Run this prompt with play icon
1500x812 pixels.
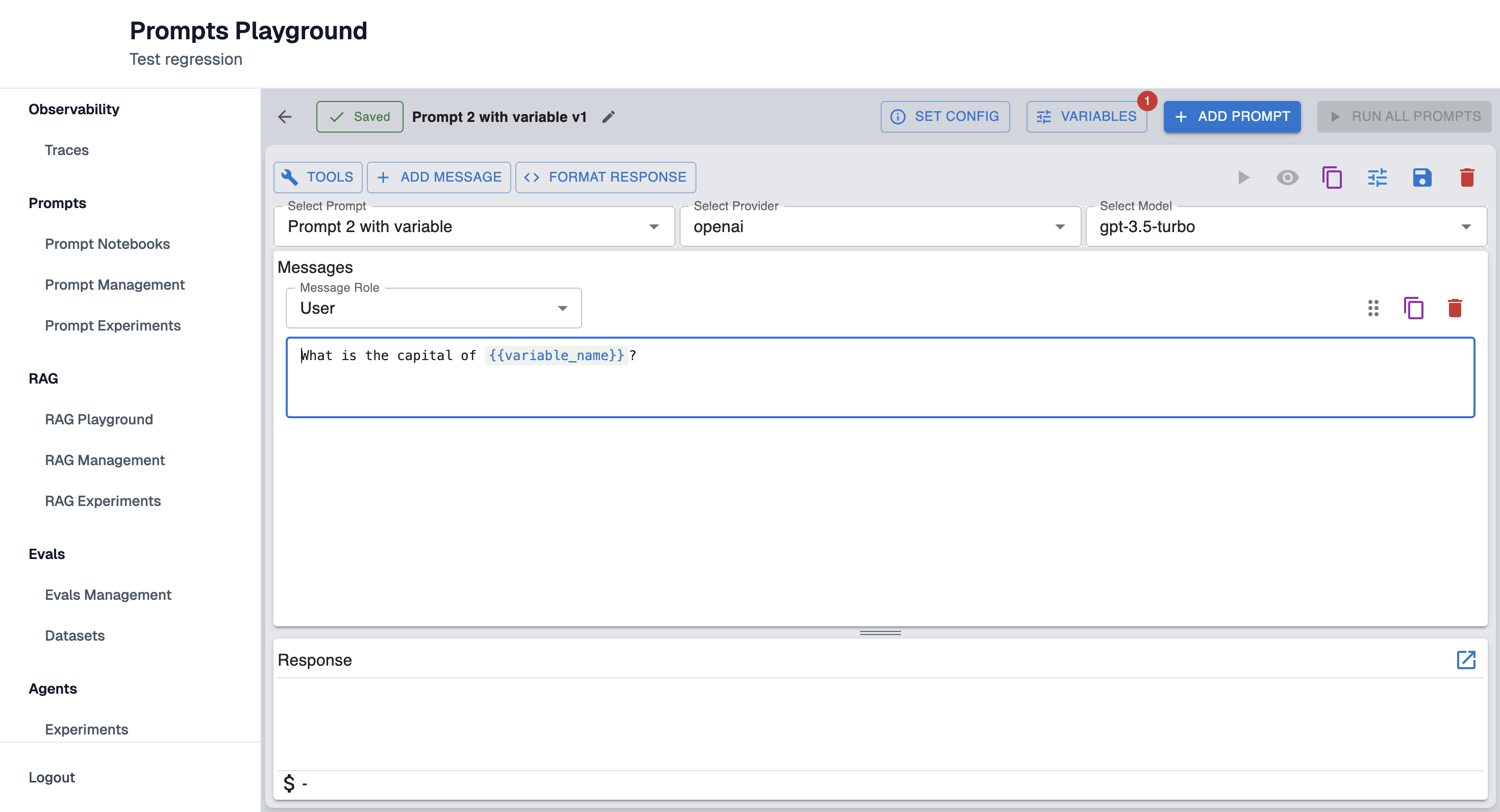1243,177
